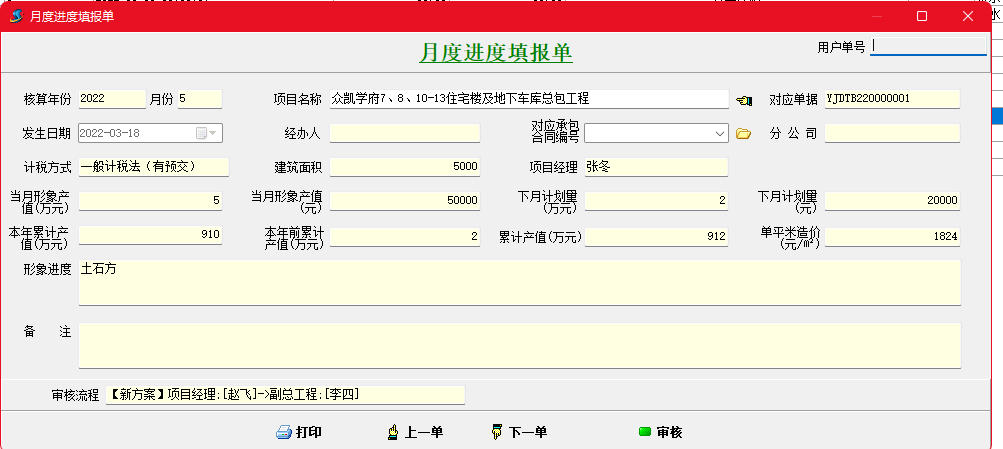Focus the 分公司 input field
Screen dimensions: 1003x449
coord(892,133)
